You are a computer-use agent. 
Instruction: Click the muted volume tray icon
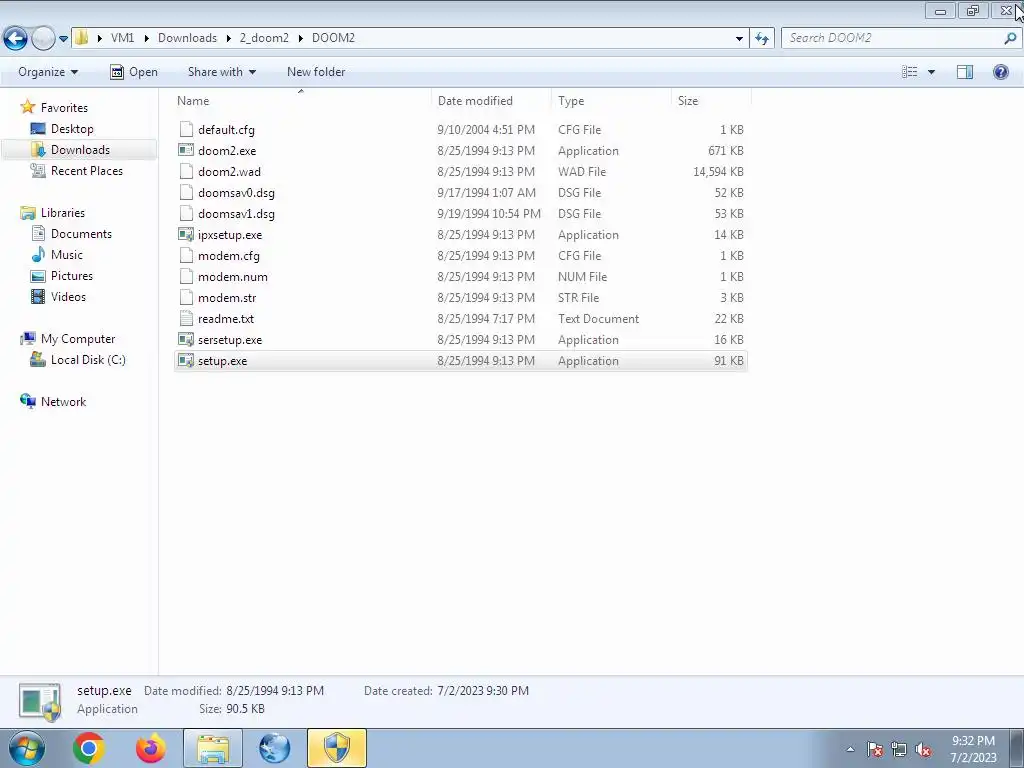923,750
